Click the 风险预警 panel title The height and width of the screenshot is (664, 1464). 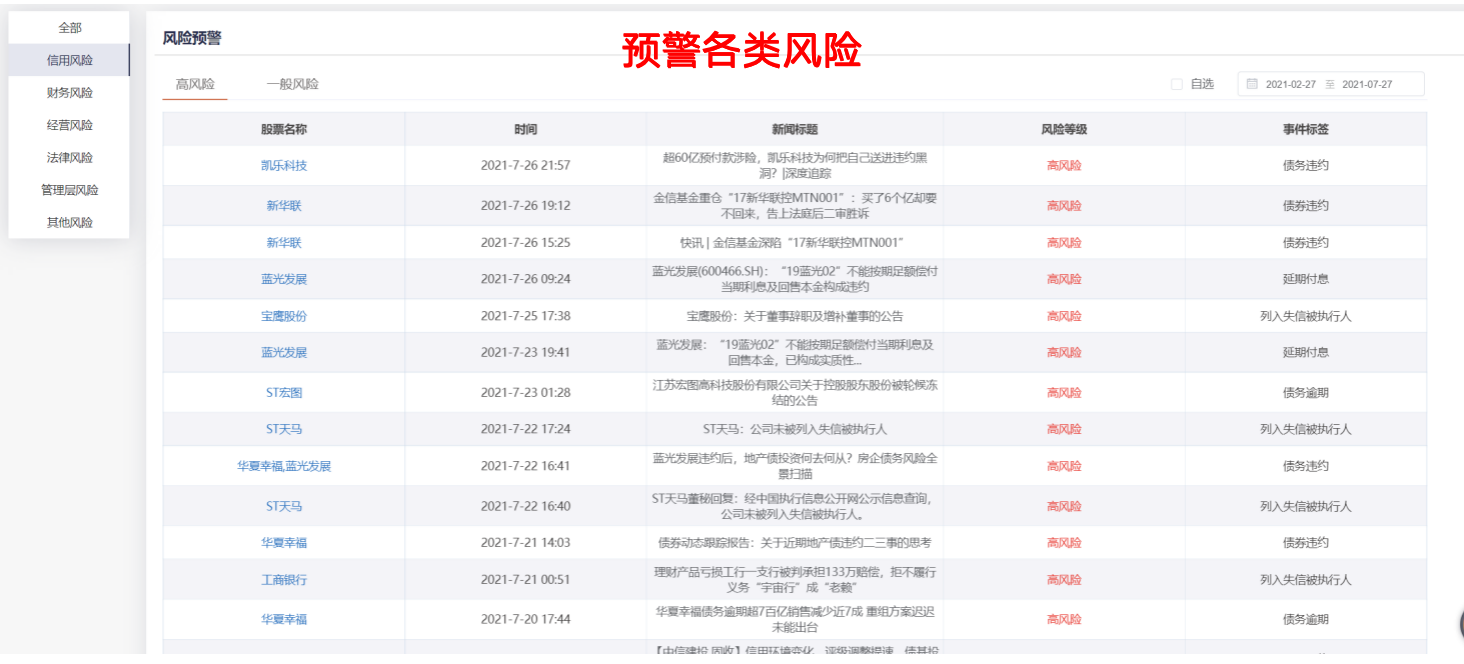pos(192,38)
